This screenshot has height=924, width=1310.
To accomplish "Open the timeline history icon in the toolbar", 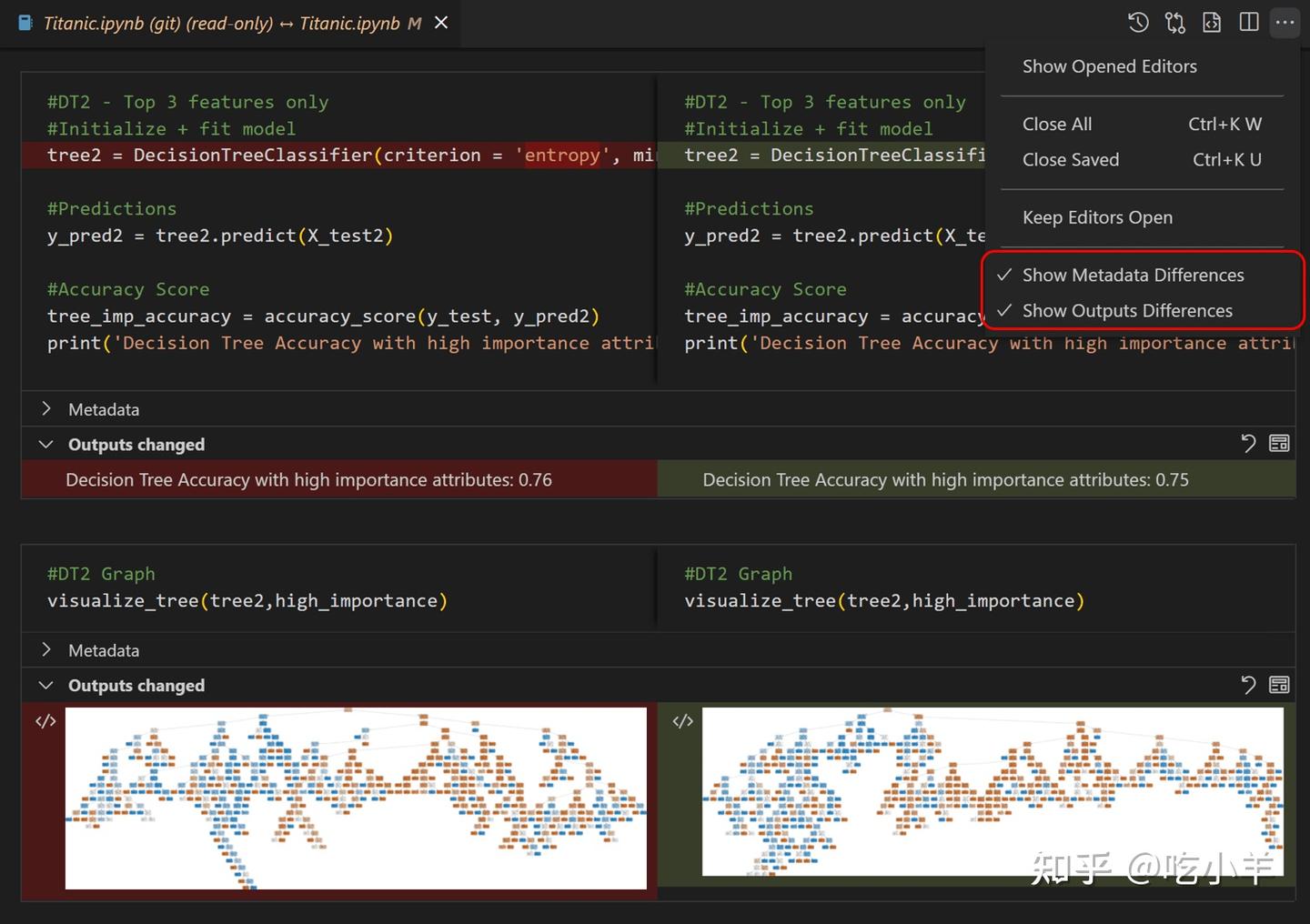I will coord(1138,23).
